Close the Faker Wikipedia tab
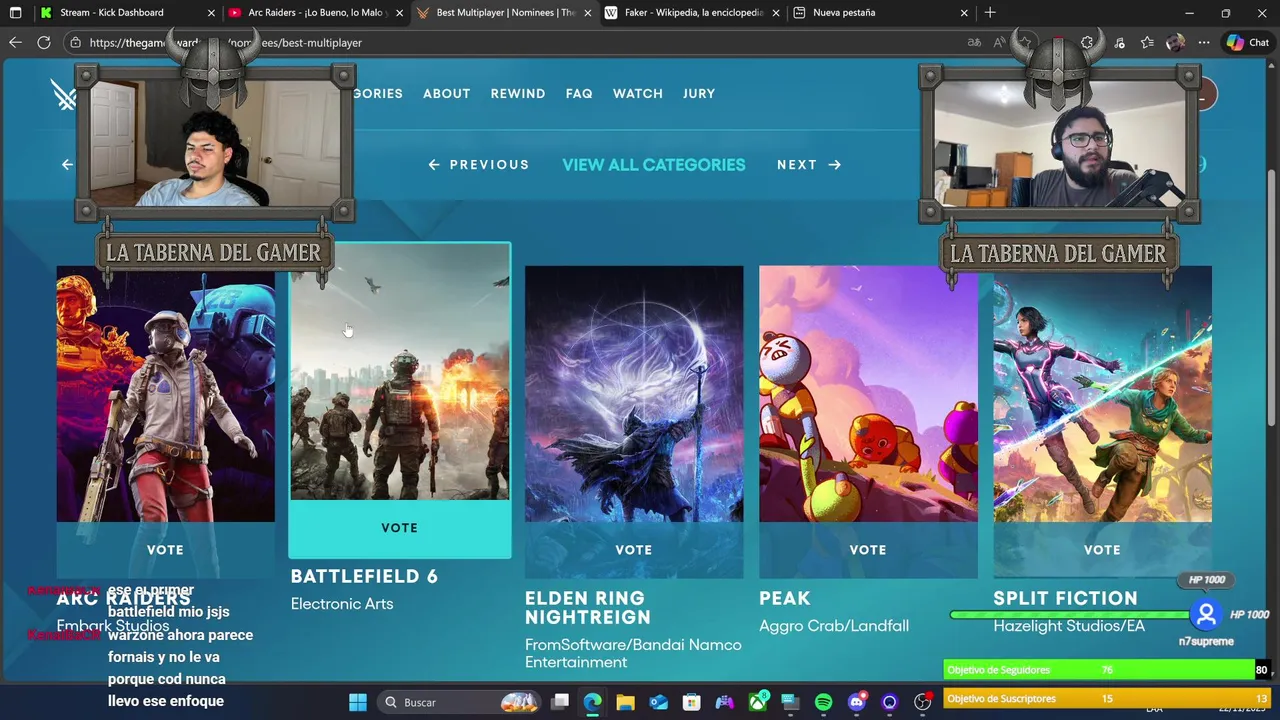 776,13
